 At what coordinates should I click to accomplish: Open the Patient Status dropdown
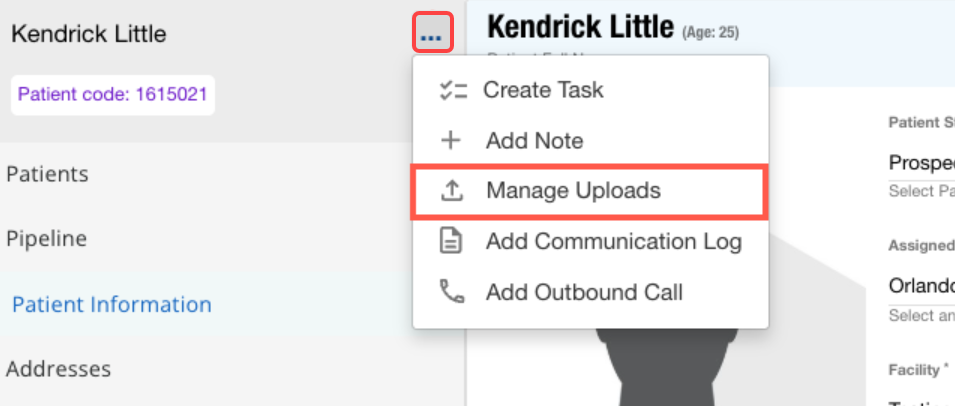pyautogui.click(x=920, y=162)
